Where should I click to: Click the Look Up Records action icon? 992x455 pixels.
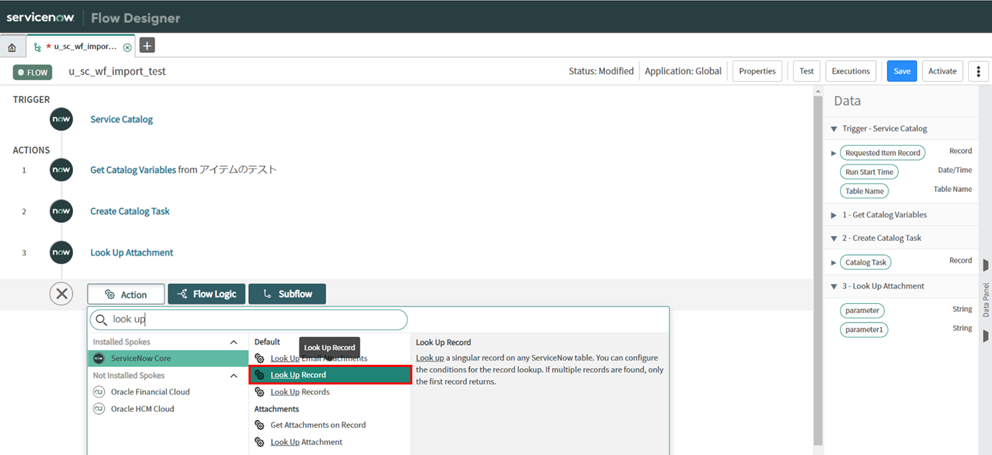click(x=259, y=392)
